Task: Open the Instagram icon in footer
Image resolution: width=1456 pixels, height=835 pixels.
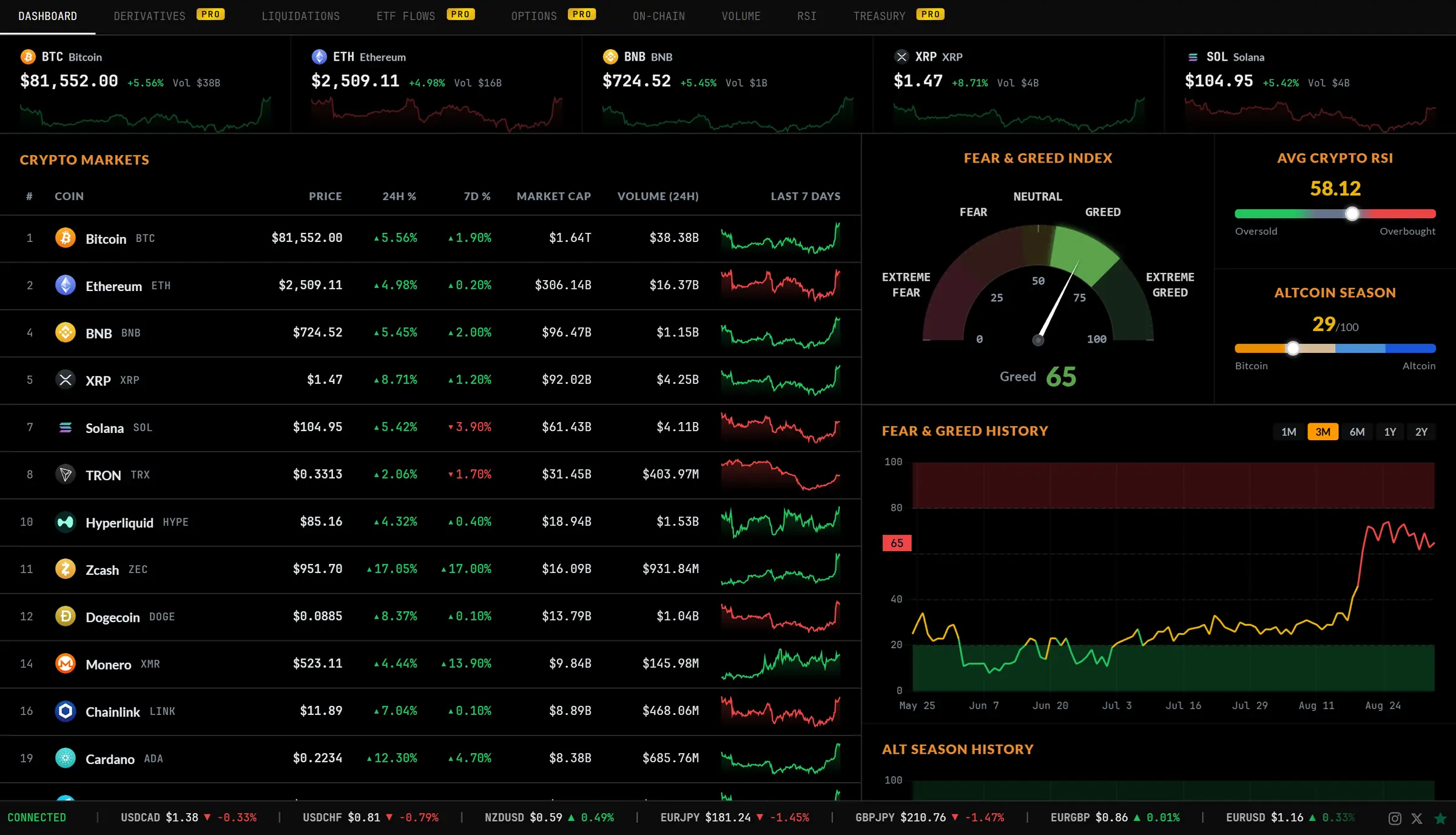Action: point(1395,818)
